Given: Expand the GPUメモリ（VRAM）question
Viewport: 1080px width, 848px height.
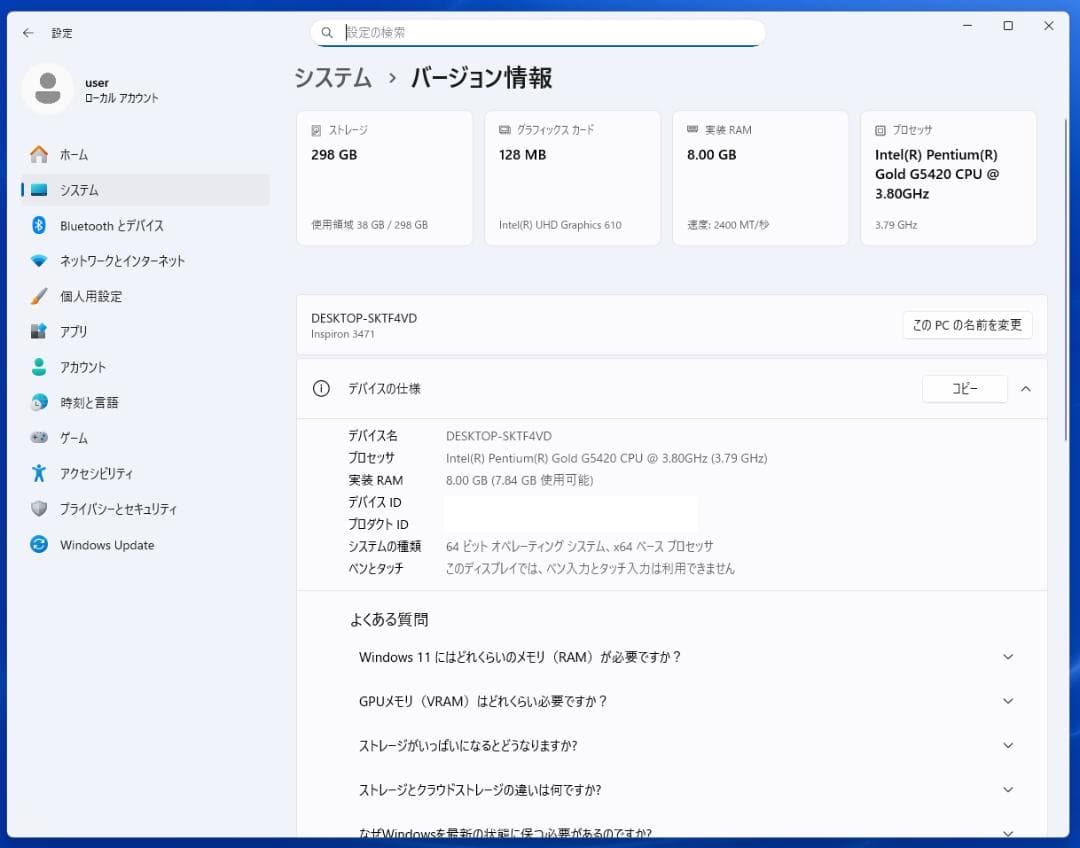Looking at the screenshot, I should [x=1007, y=701].
